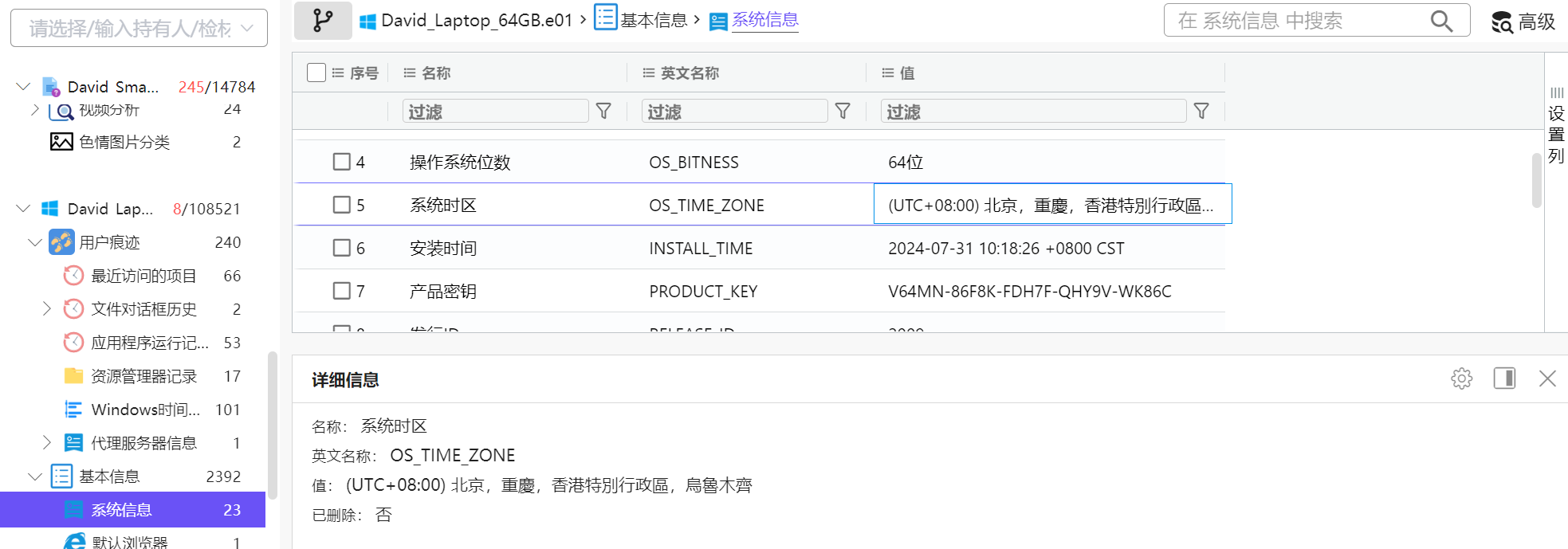
Task: Click the David Sma... device icon
Action: 51,87
